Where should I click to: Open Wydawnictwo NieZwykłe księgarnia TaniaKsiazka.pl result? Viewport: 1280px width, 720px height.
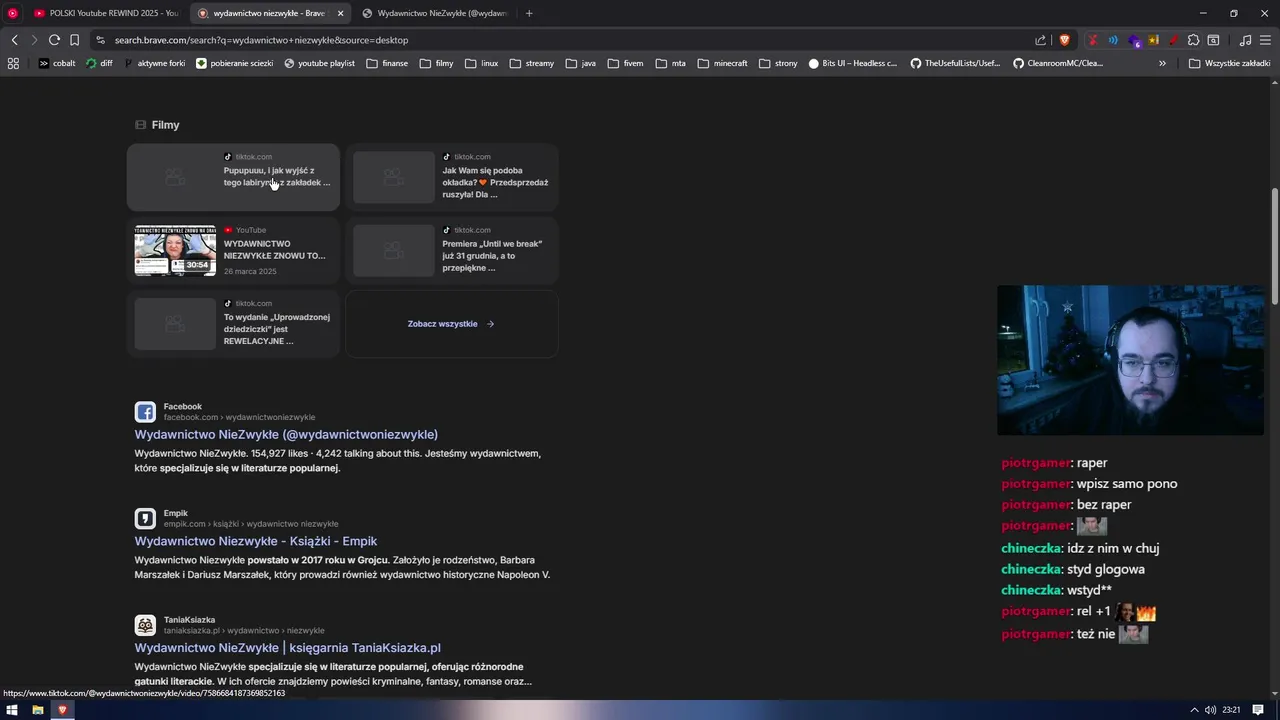[288, 648]
